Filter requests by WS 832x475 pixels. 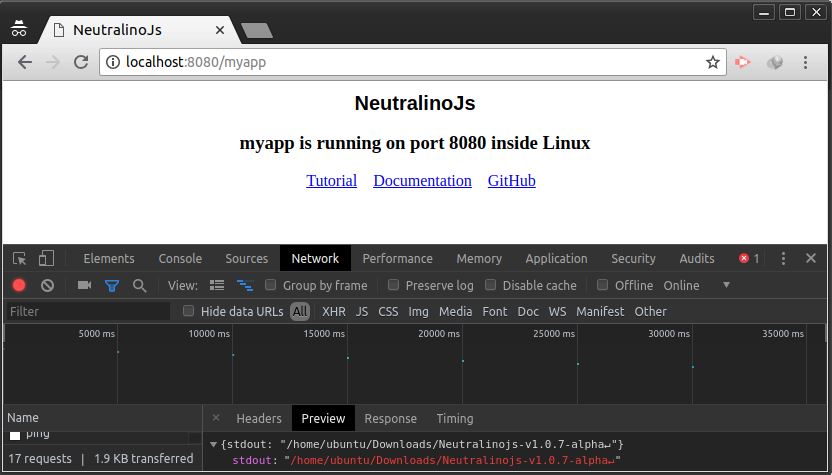pyautogui.click(x=557, y=312)
